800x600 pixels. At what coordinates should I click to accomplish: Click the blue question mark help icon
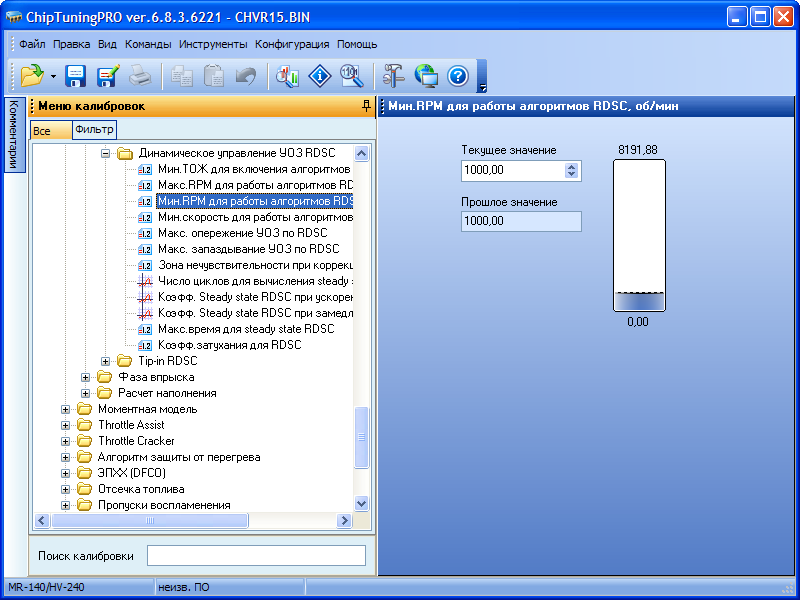pyautogui.click(x=457, y=75)
